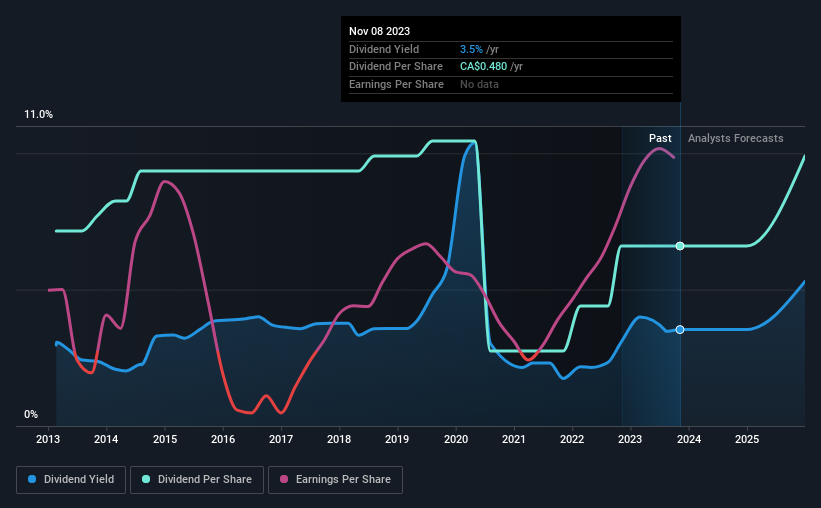Click the tooltip Dividend Per Share row label
The height and width of the screenshot is (508, 821).
[x=396, y=67]
